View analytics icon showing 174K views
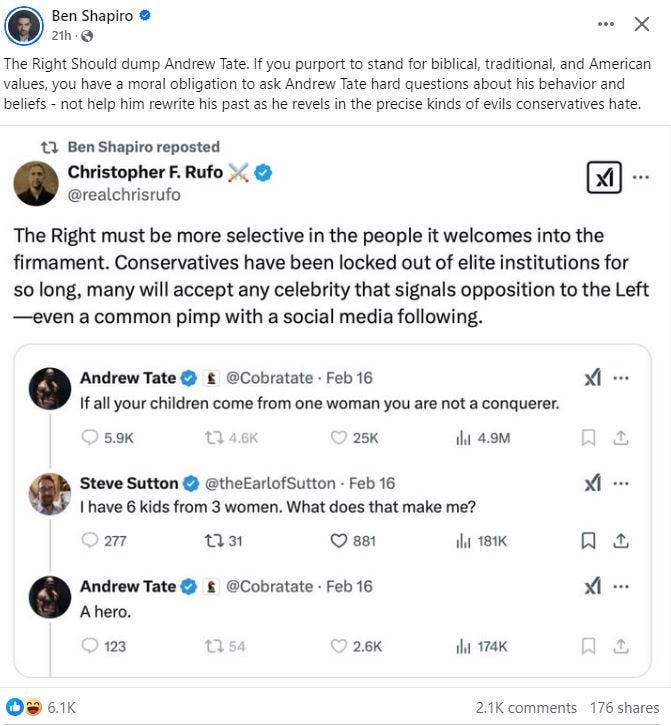671x726 pixels. (x=463, y=646)
